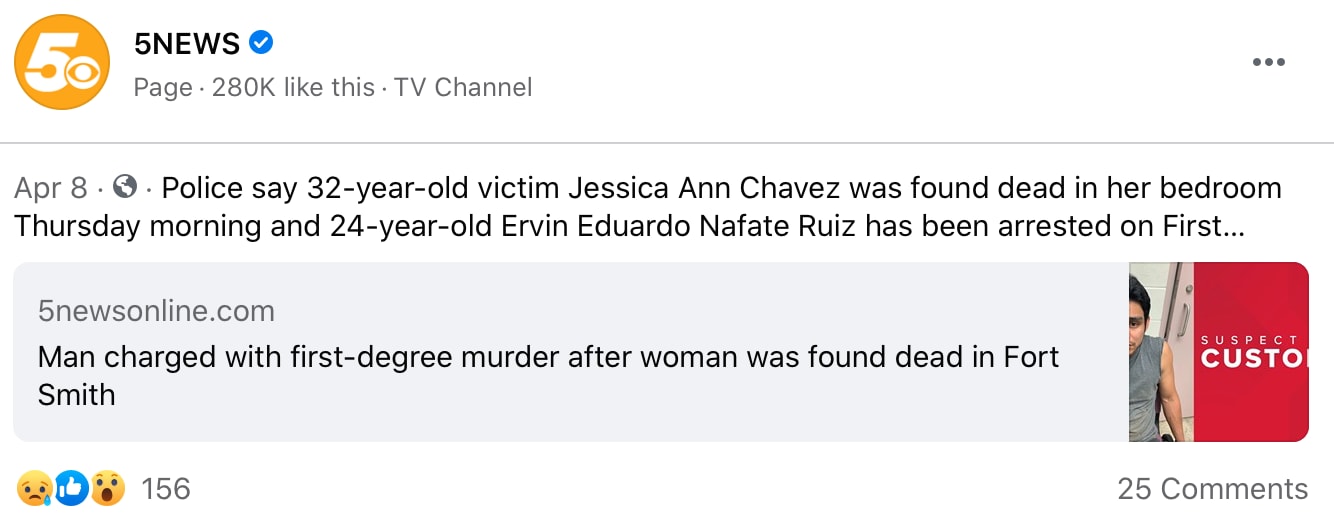Image resolution: width=1334 pixels, height=530 pixels.
Task: Click the 'TV Channel' category label
Action: (463, 88)
